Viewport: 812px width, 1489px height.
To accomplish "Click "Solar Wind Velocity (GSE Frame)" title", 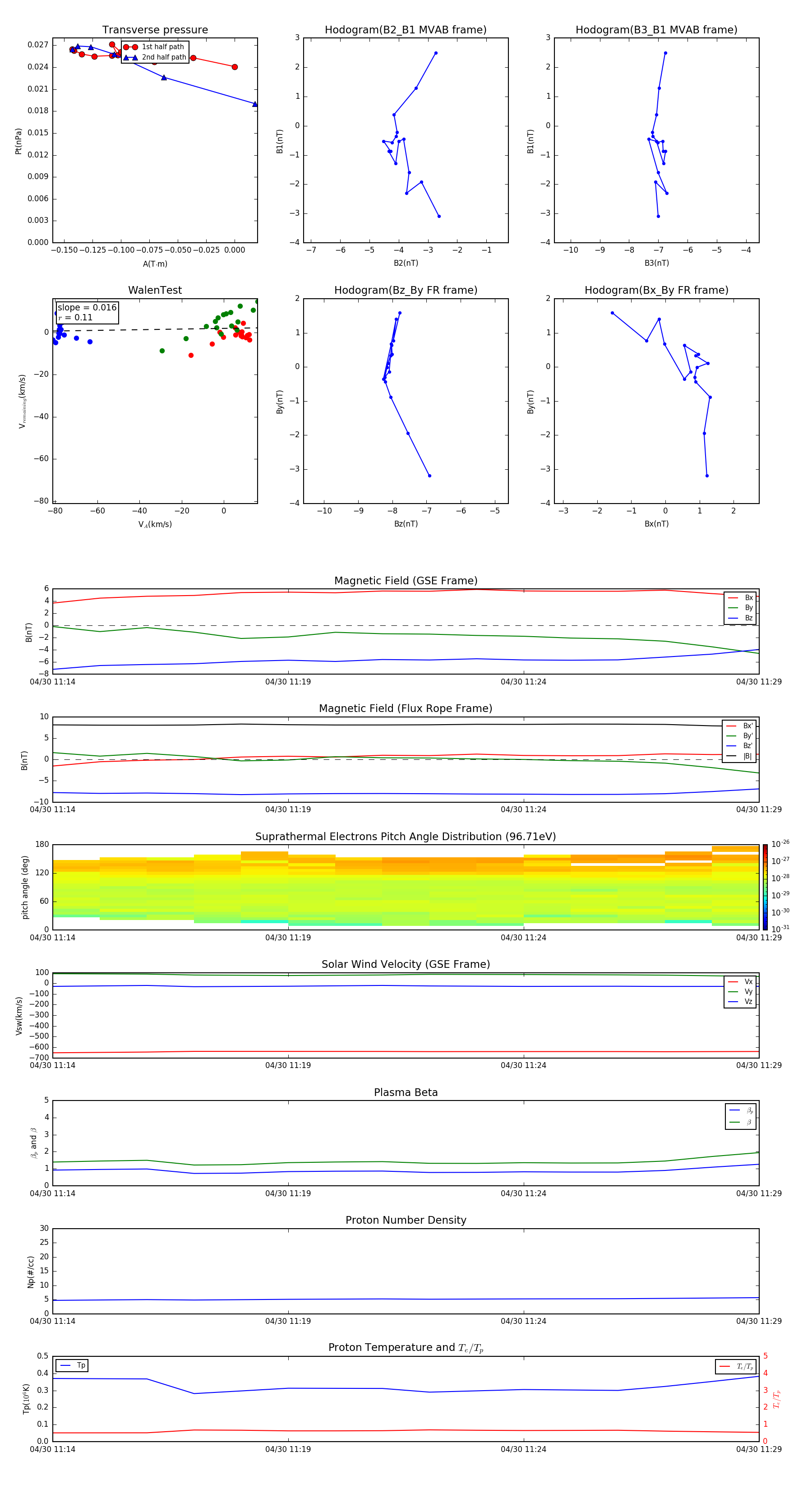I will click(x=406, y=965).
